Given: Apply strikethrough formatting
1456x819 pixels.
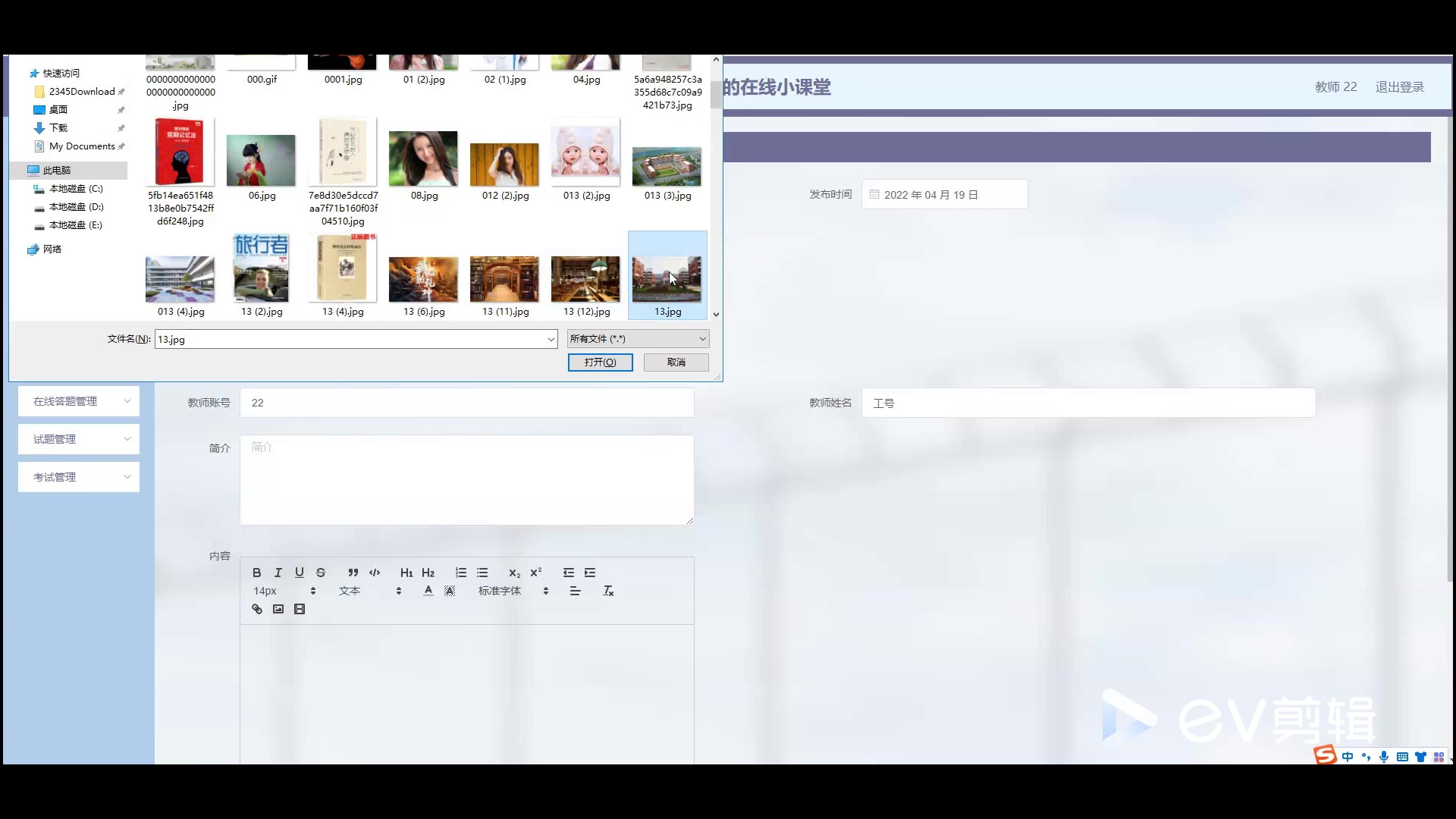Looking at the screenshot, I should click(321, 573).
